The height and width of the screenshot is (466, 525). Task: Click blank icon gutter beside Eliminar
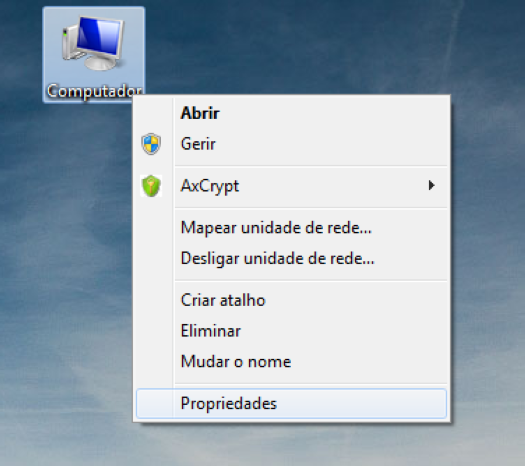155,331
